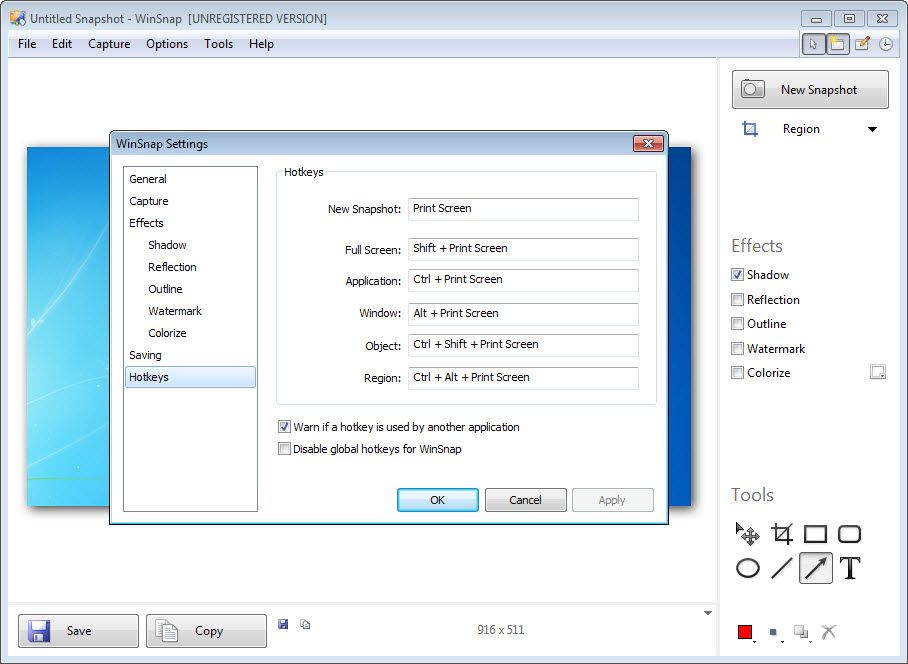Image resolution: width=908 pixels, height=664 pixels.
Task: Select Outline in the settings list
Action: 190,289
